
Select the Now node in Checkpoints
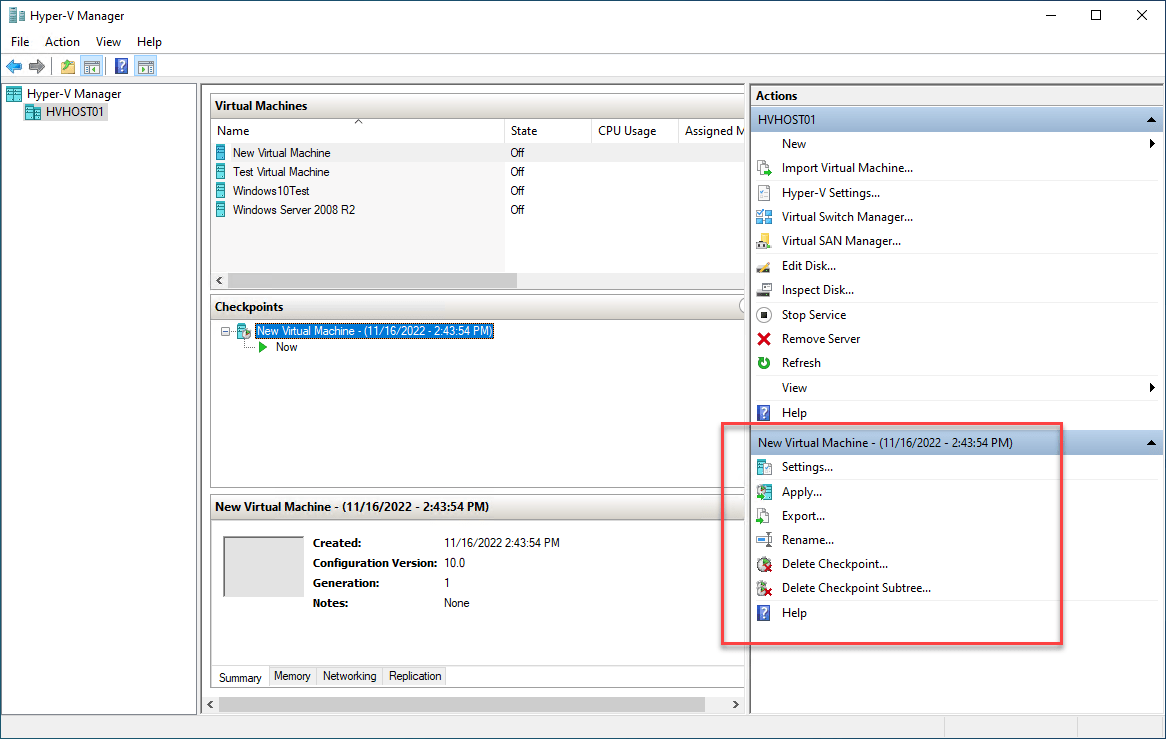click(x=286, y=347)
